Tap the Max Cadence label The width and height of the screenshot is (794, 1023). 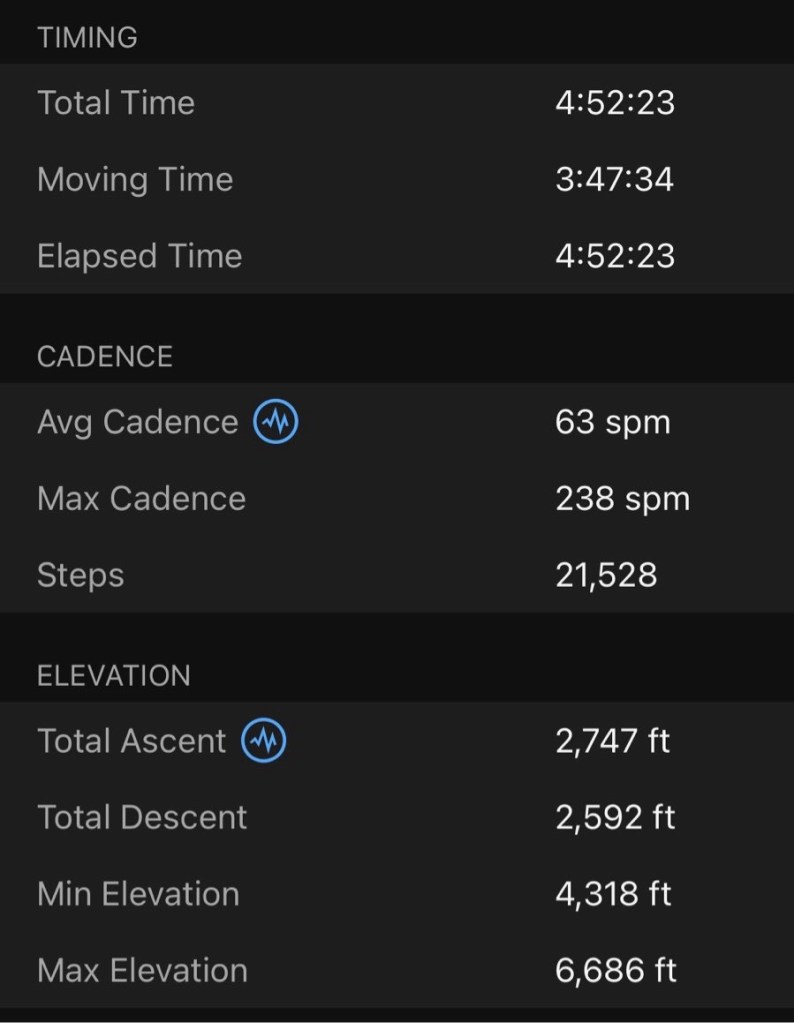(141, 499)
